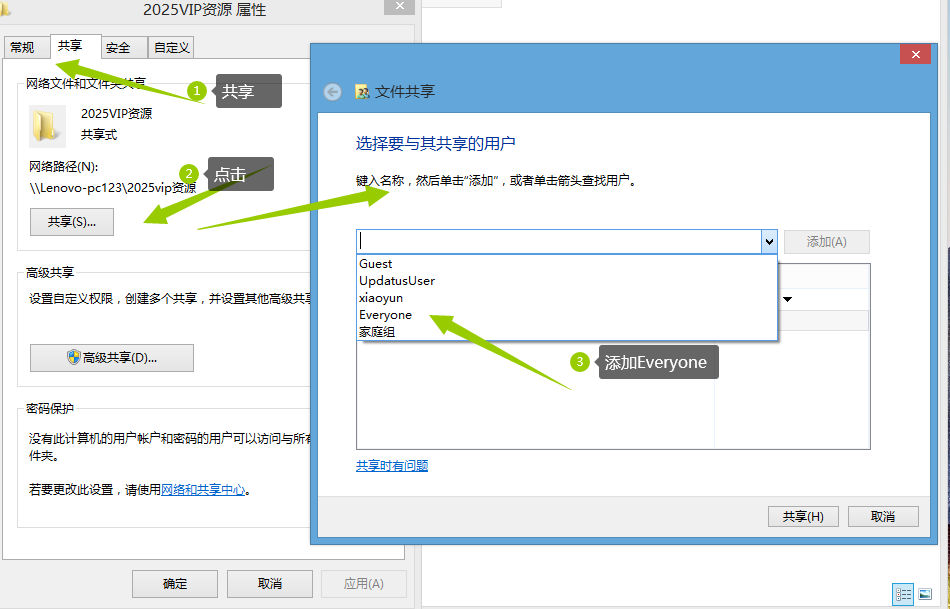This screenshot has height=609, width=950.
Task: Expand the user name combo box arrow
Action: coord(769,242)
